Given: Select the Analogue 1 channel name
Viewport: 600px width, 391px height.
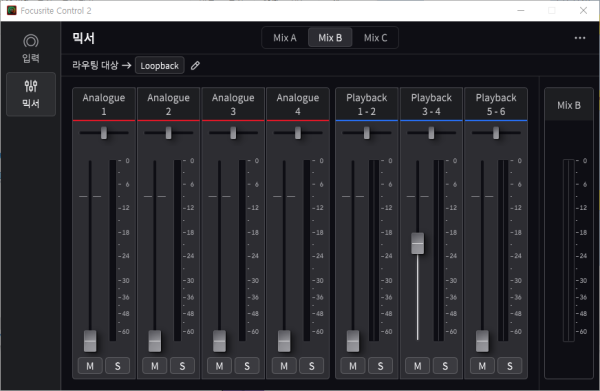Looking at the screenshot, I should (104, 104).
